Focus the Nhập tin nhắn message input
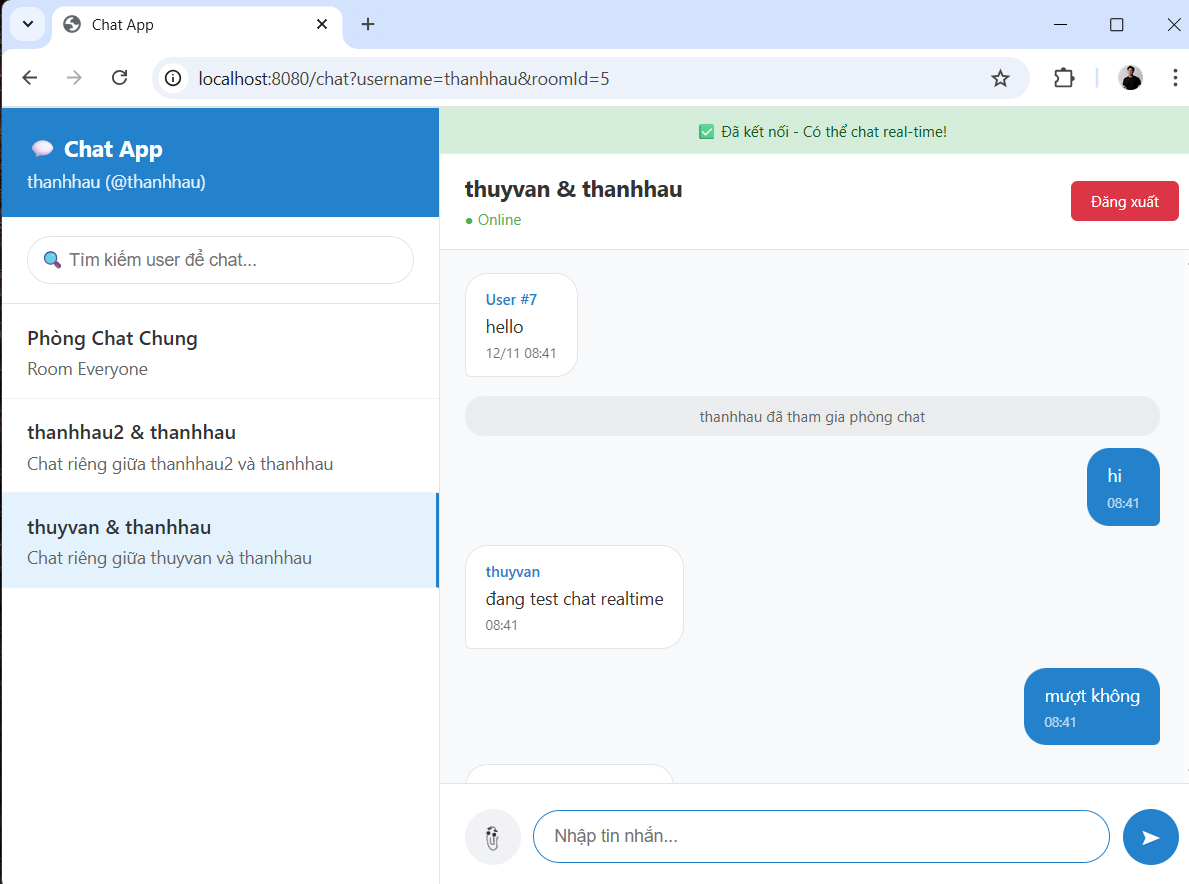 tap(820, 836)
